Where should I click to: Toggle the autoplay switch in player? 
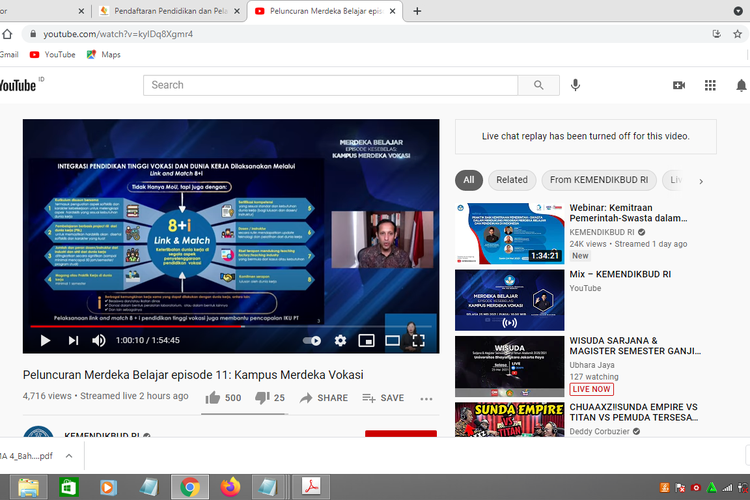coord(312,340)
